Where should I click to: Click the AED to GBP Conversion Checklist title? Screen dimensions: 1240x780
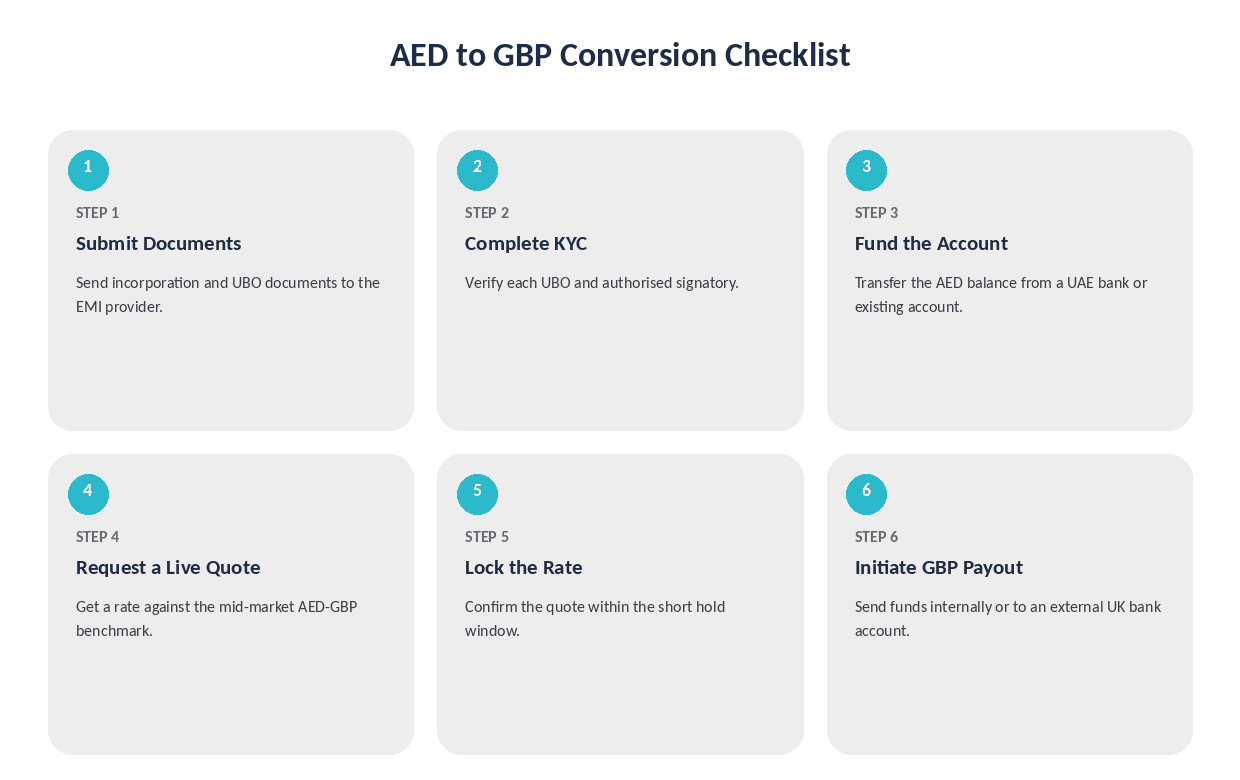pyautogui.click(x=620, y=54)
